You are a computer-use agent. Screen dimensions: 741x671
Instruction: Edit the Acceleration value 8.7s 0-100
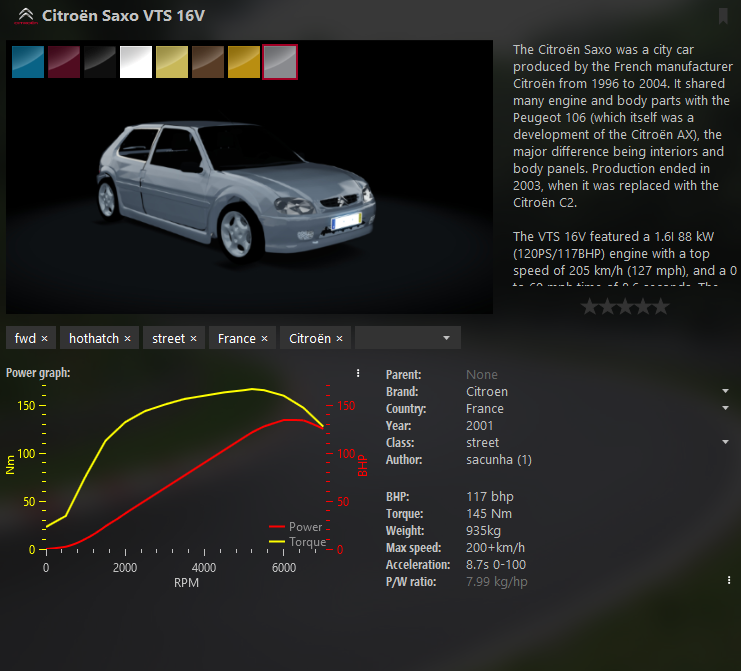[x=496, y=565]
